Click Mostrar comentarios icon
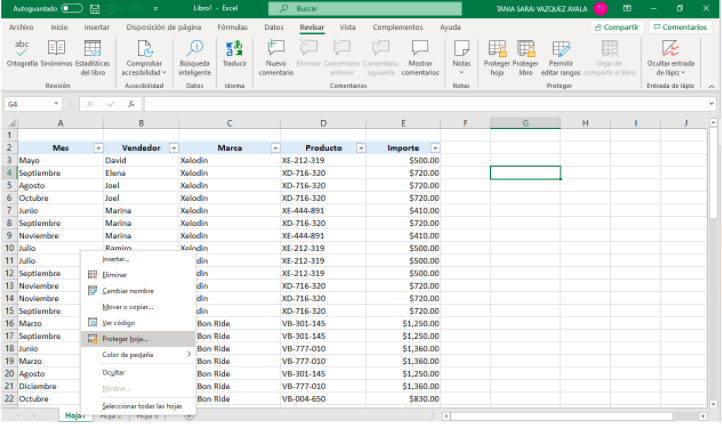This screenshot has width=722, height=424. tap(420, 58)
